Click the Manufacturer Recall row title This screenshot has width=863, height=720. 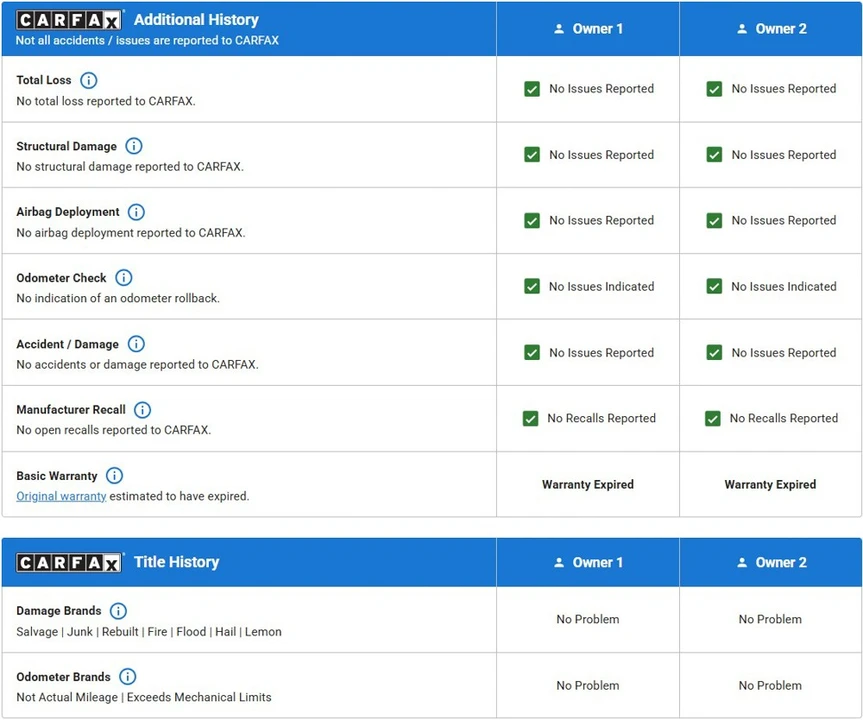[70, 410]
